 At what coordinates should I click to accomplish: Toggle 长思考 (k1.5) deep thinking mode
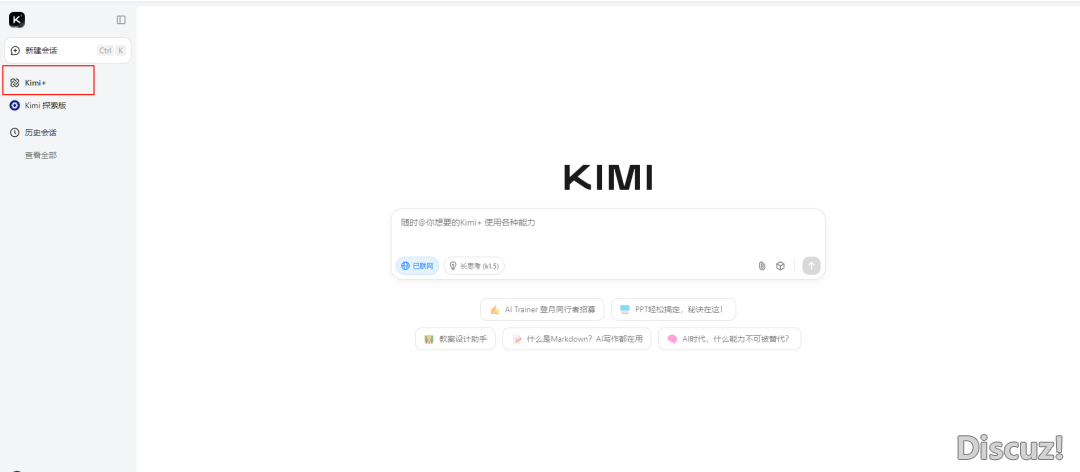pos(474,266)
